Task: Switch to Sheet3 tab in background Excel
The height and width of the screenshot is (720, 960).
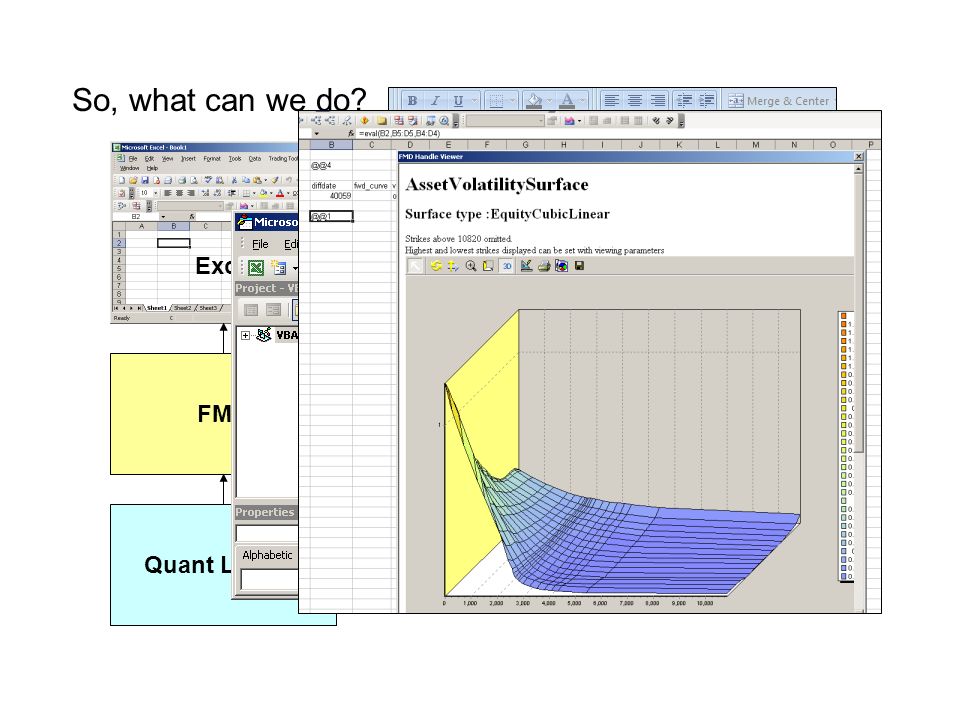Action: tap(208, 308)
